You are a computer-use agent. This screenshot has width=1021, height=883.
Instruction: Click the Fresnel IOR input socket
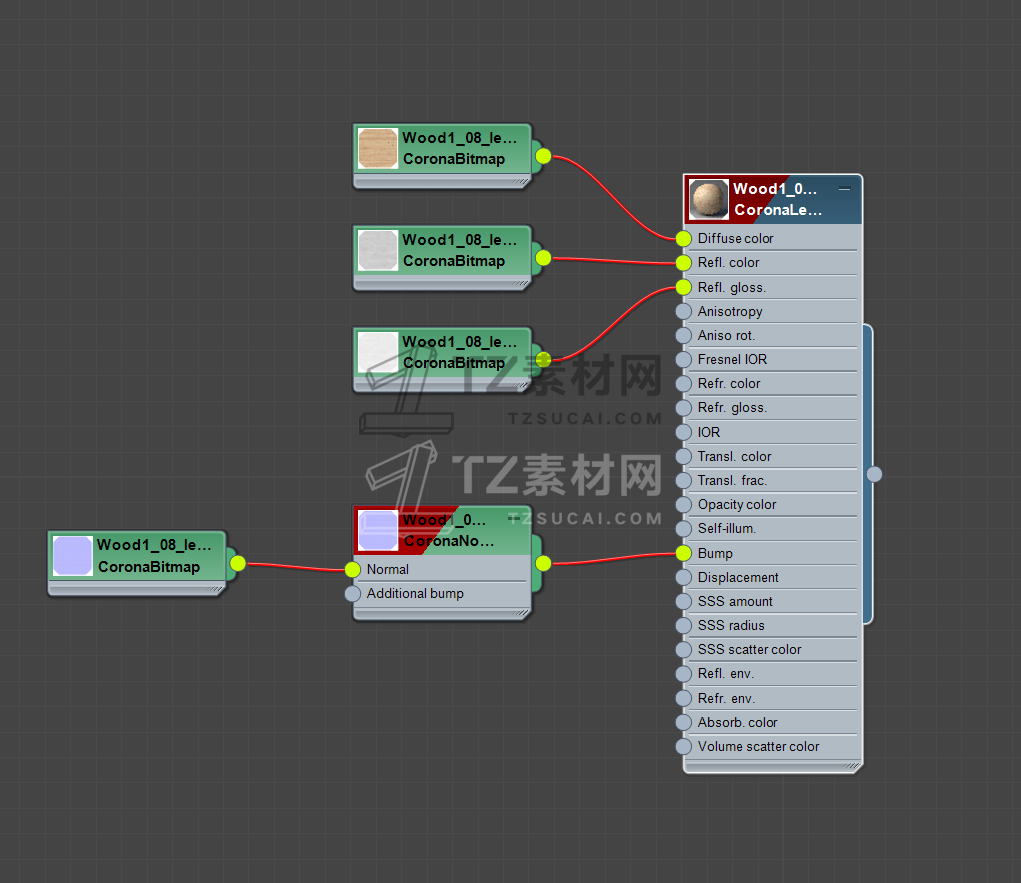pyautogui.click(x=683, y=359)
